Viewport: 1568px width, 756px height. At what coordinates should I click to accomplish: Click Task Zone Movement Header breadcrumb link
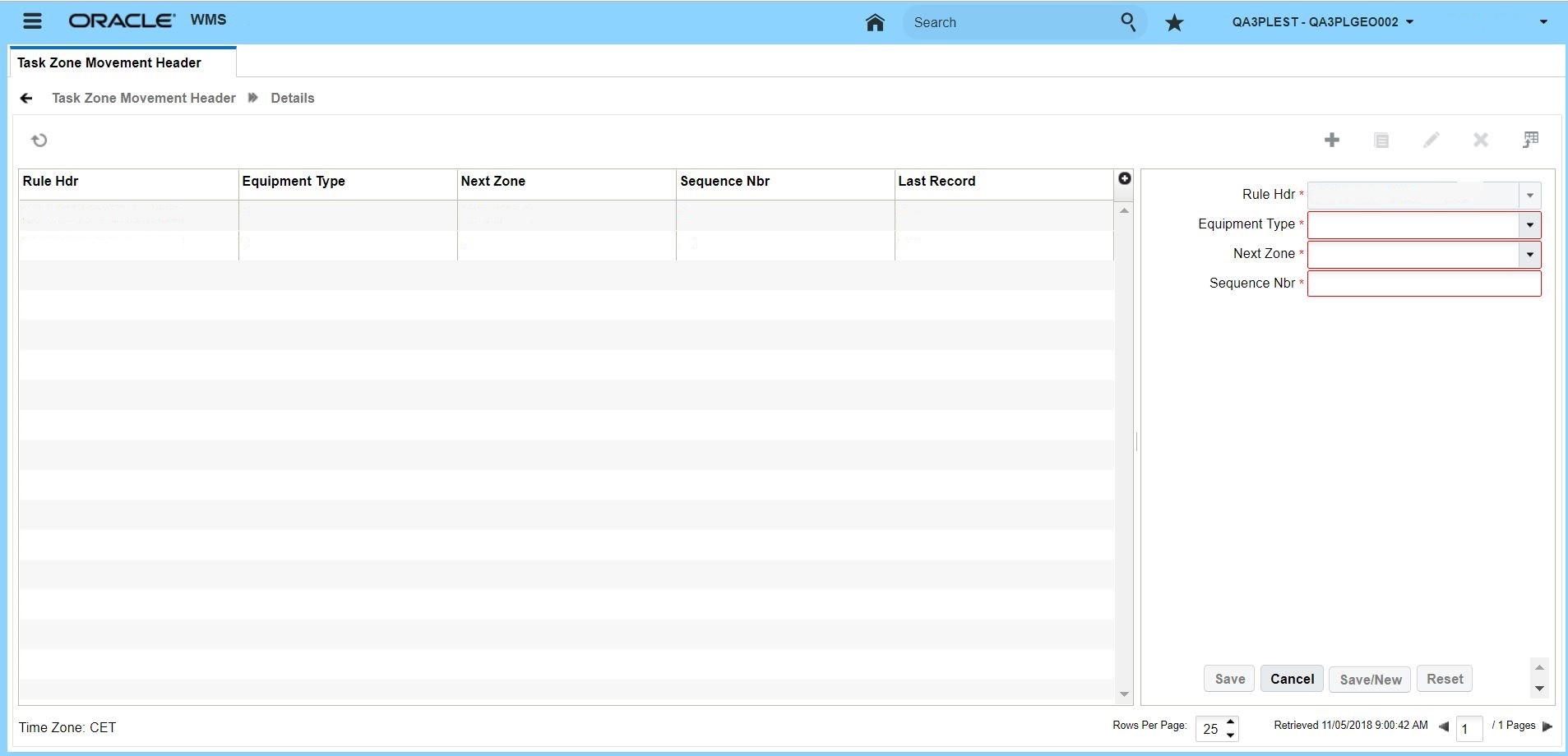pos(144,99)
